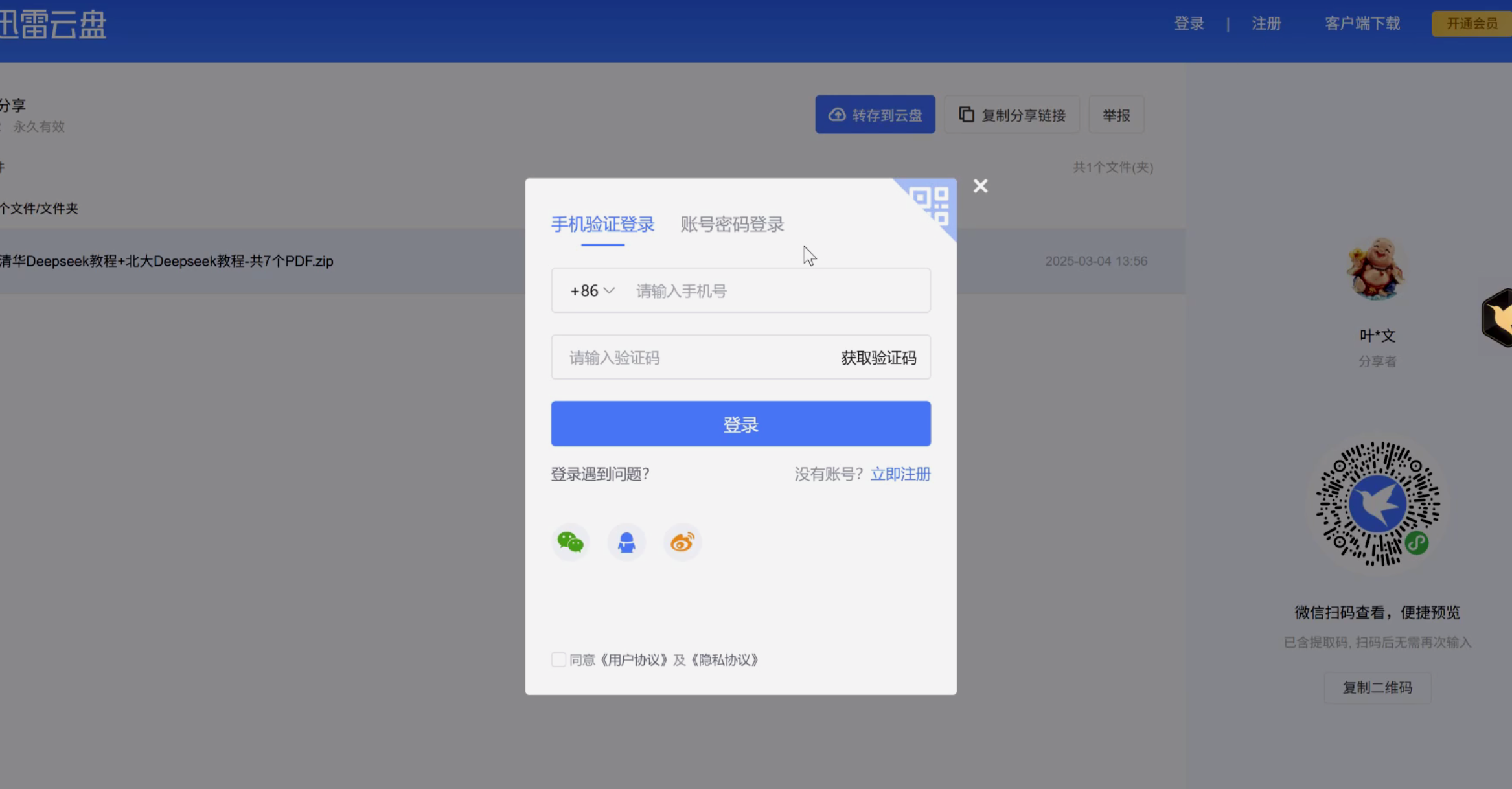Click the sharer avatar above 叶*文
This screenshot has height=789, width=1512.
(1377, 269)
